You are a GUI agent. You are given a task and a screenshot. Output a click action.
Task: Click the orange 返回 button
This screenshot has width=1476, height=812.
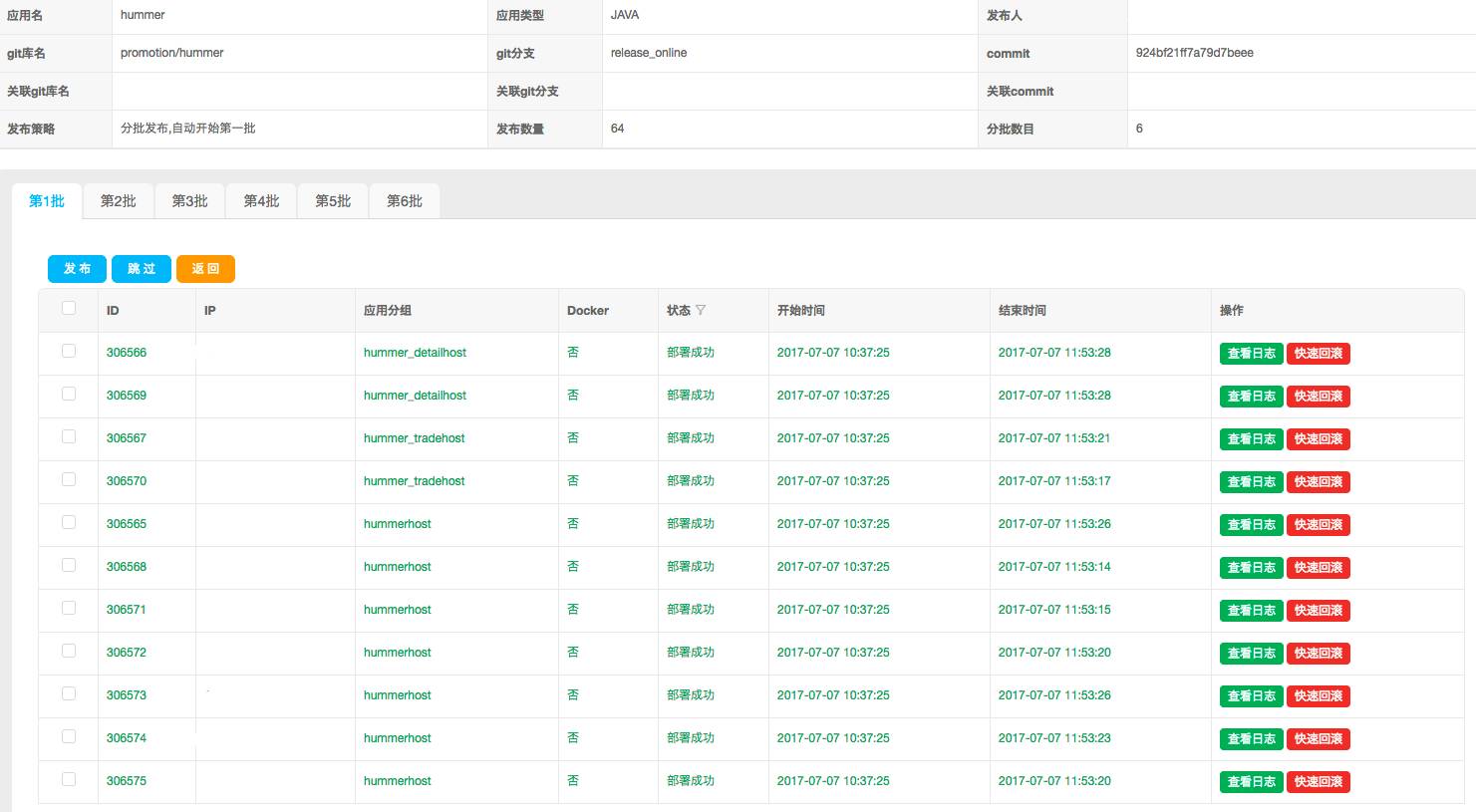[205, 269]
